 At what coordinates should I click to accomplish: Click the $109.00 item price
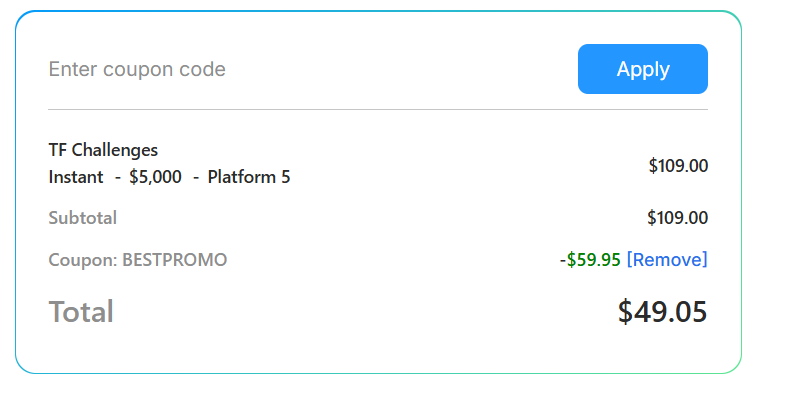tap(678, 165)
